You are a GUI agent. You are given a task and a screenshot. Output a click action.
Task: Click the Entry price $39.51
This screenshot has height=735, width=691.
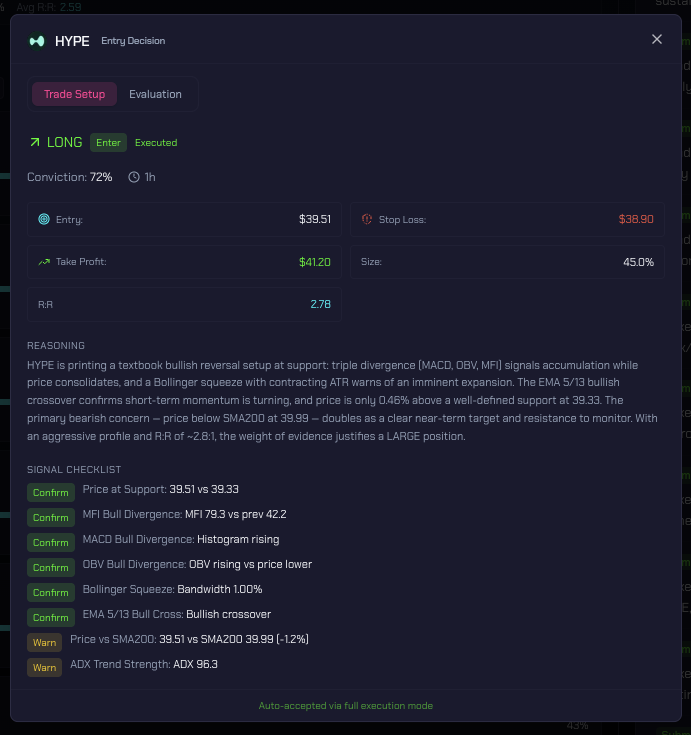(x=315, y=219)
